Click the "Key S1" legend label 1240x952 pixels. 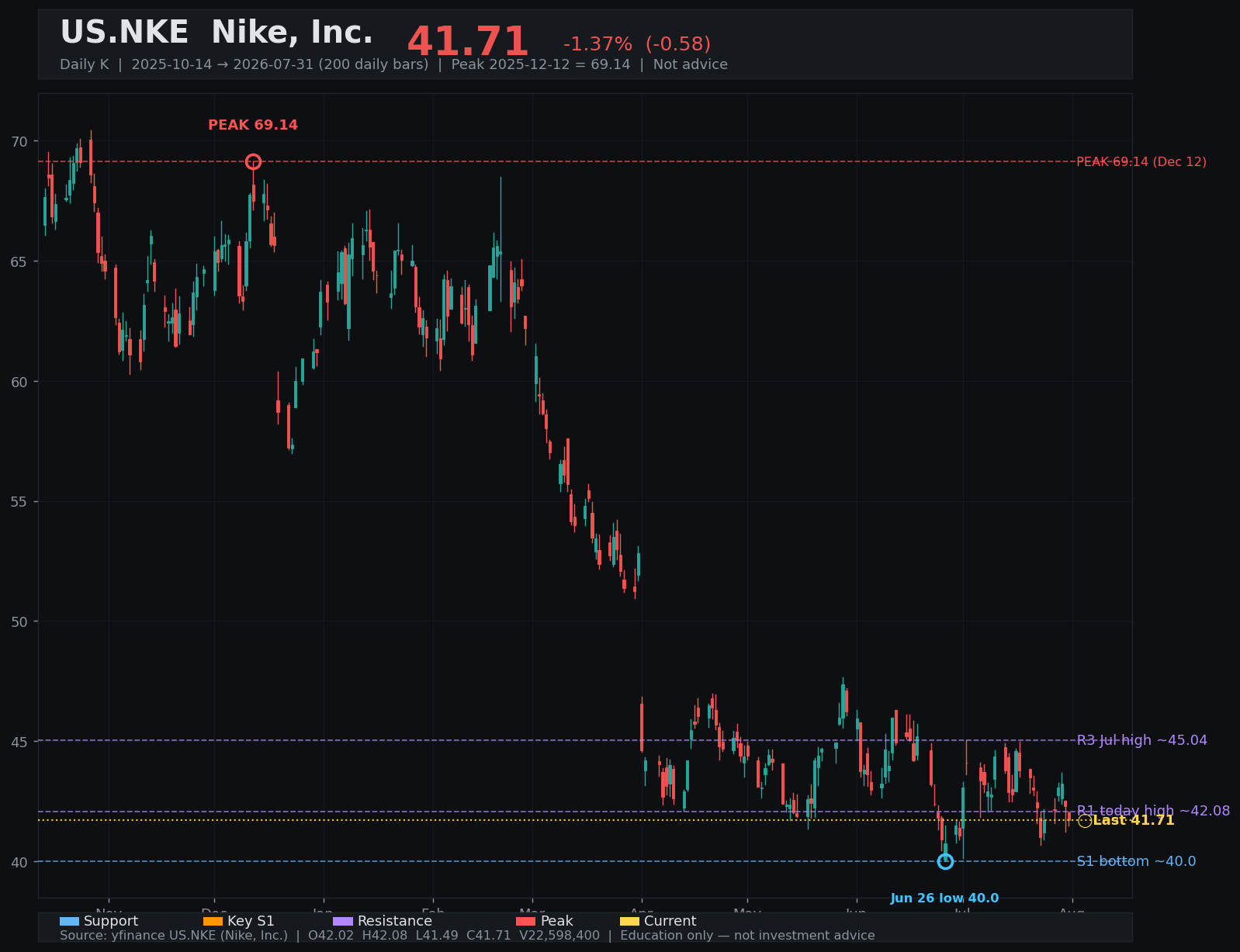point(251,921)
